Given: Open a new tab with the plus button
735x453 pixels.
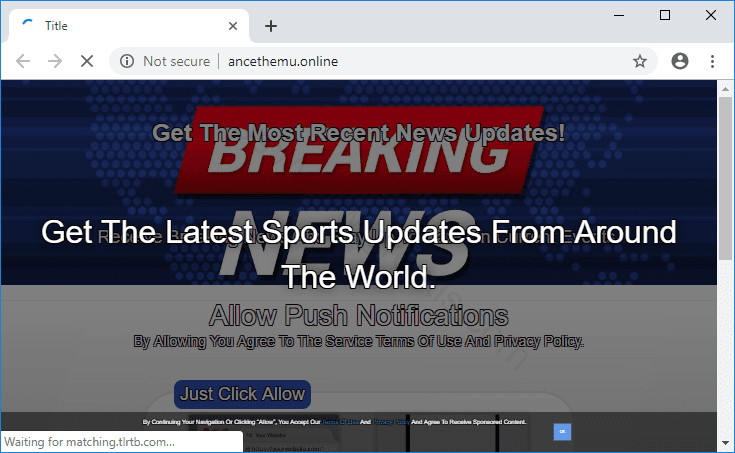Looking at the screenshot, I should click(270, 26).
